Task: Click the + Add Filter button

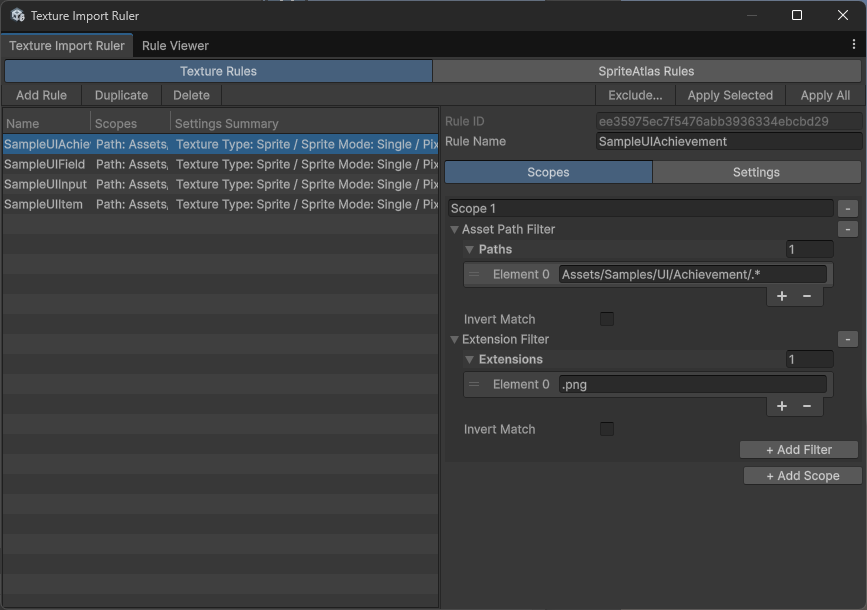Action: pos(798,450)
